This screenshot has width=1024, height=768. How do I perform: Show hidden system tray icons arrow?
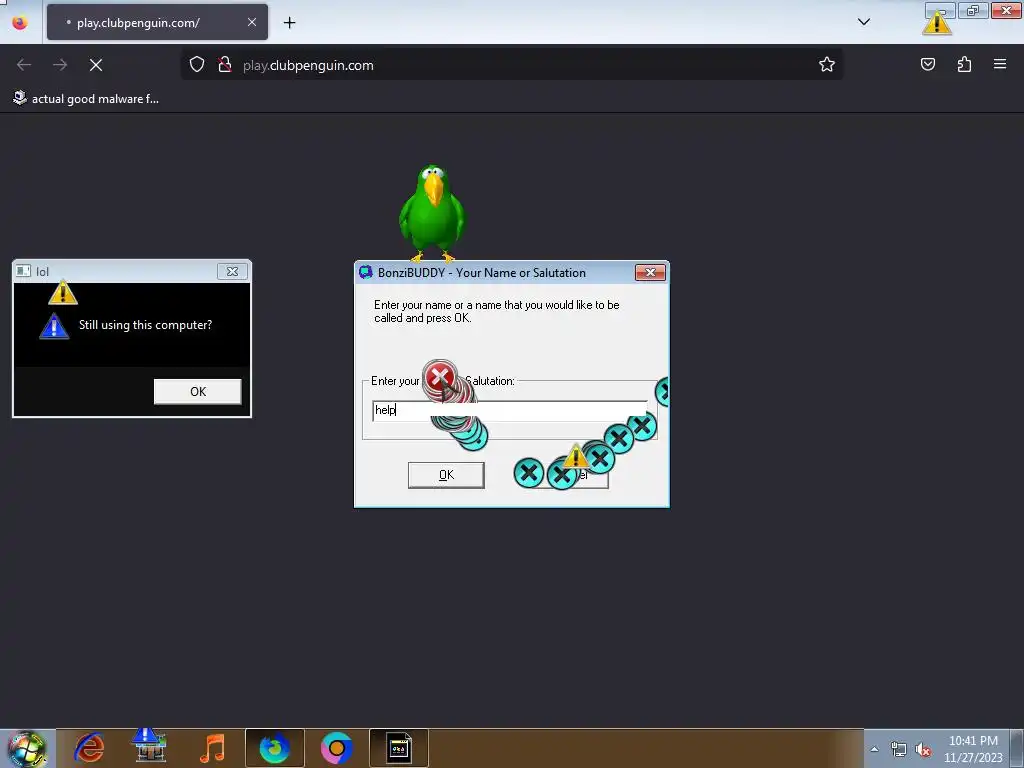tap(874, 749)
